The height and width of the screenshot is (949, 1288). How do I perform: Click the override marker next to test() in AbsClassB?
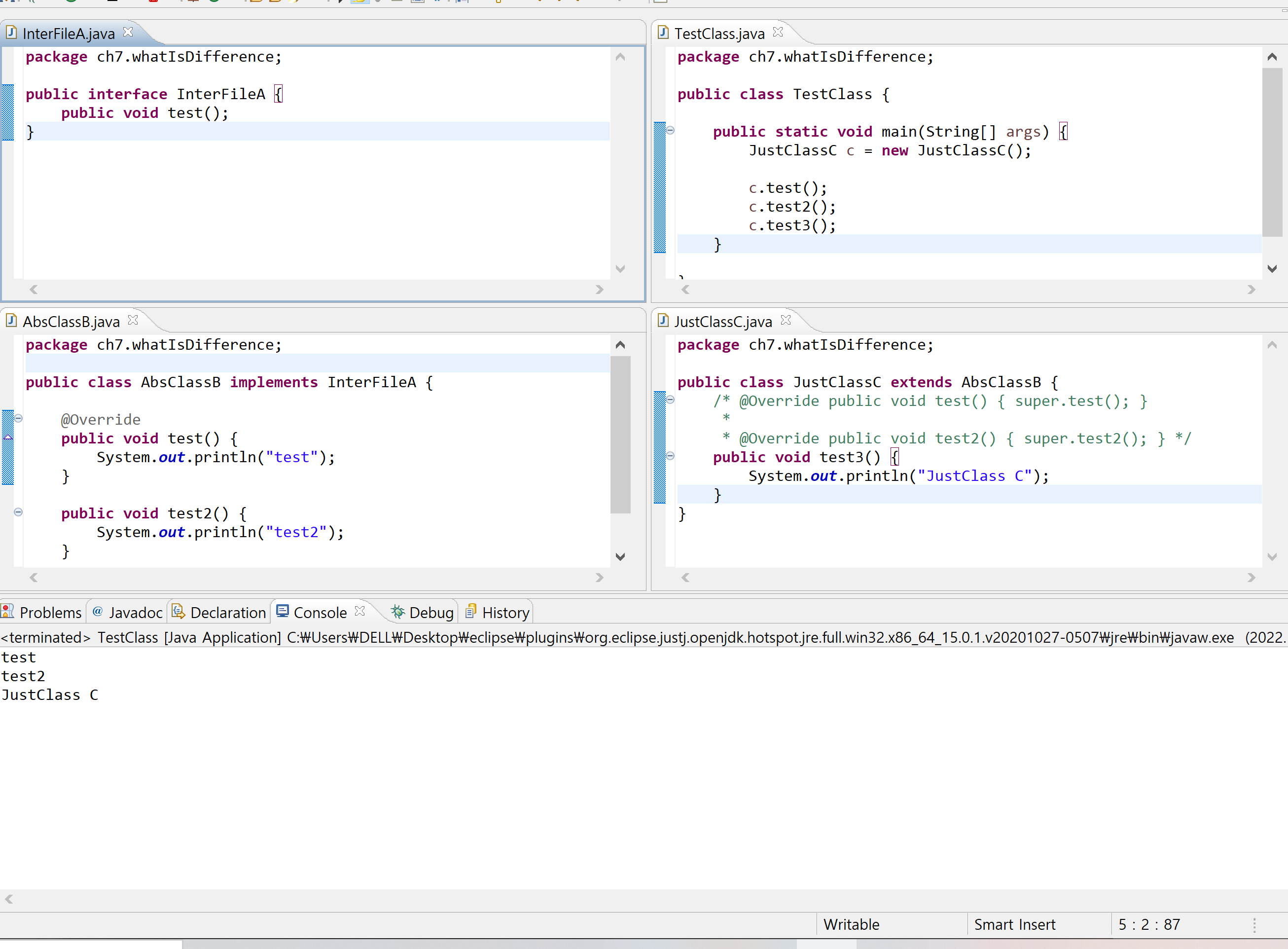tap(8, 438)
